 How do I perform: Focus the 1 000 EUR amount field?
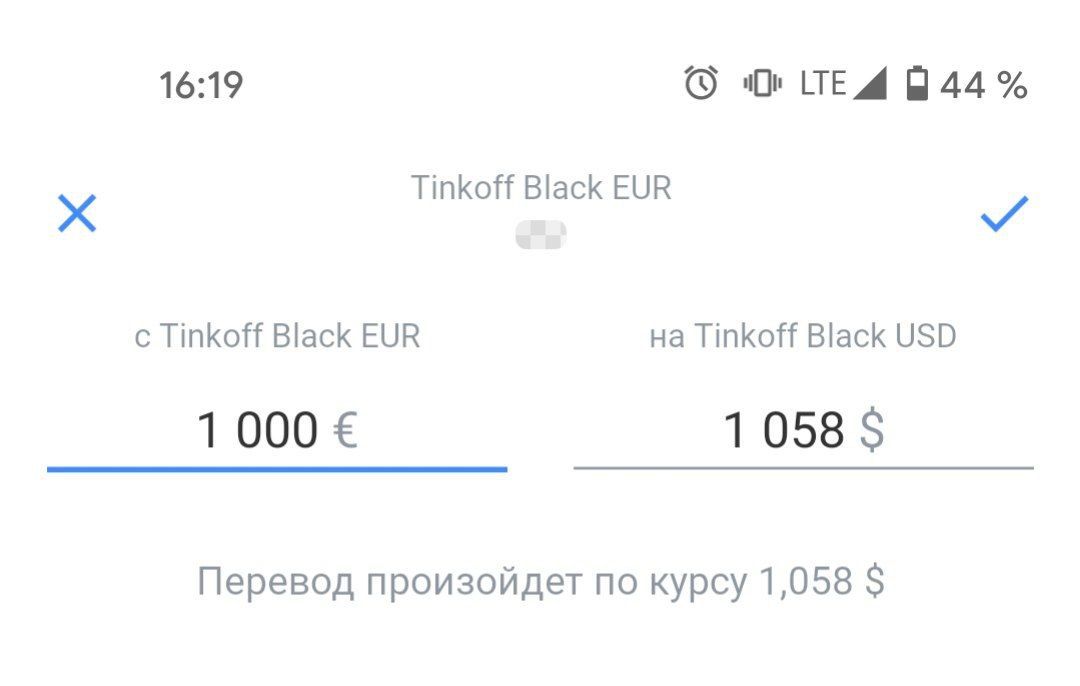pos(257,431)
